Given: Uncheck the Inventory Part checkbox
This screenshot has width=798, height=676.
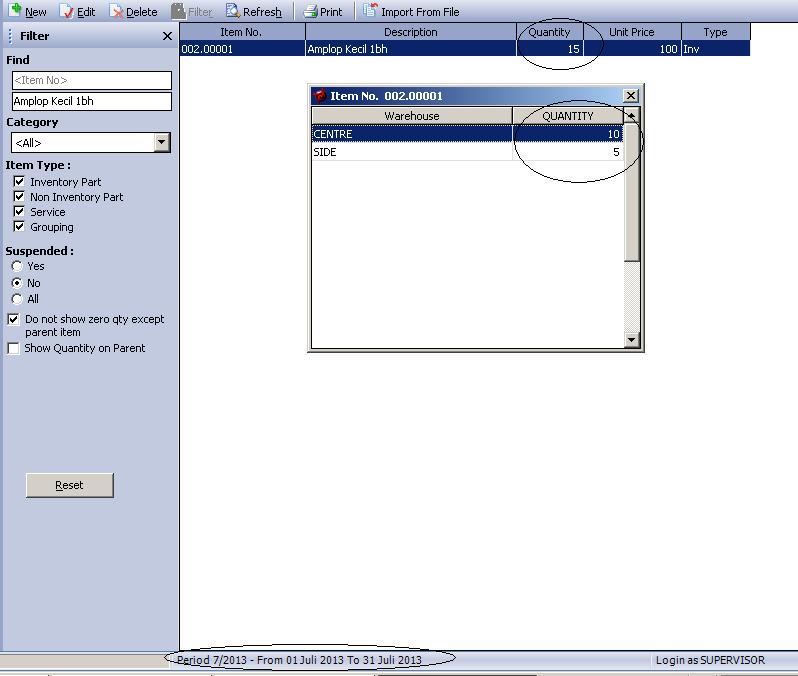Looking at the screenshot, I should [x=18, y=182].
